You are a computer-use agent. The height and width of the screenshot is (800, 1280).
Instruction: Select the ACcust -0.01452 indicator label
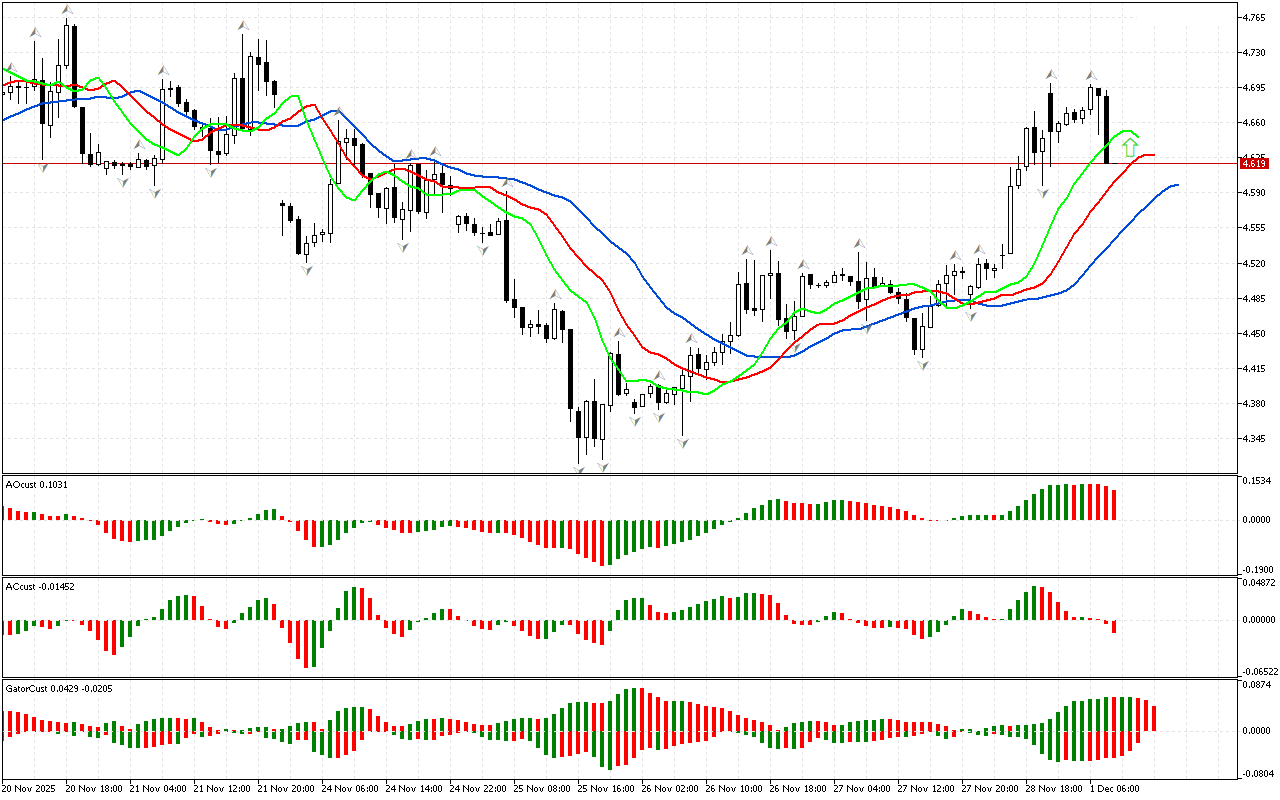pos(40,586)
